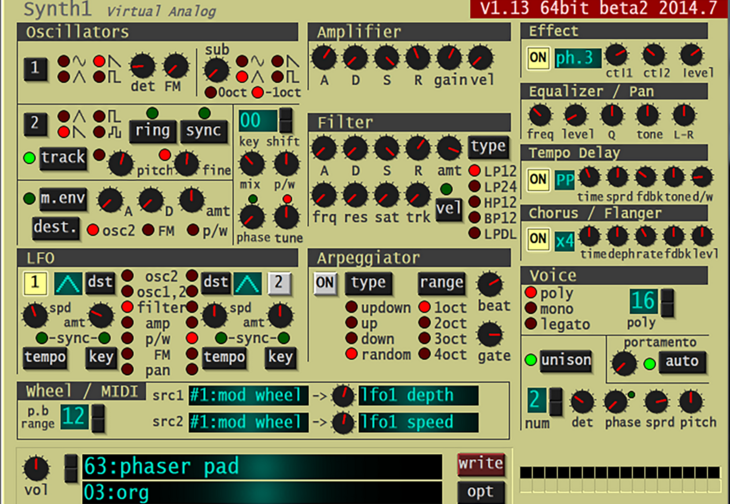
Task: Click LFO 2 triangle waveform selector
Action: pos(247,283)
